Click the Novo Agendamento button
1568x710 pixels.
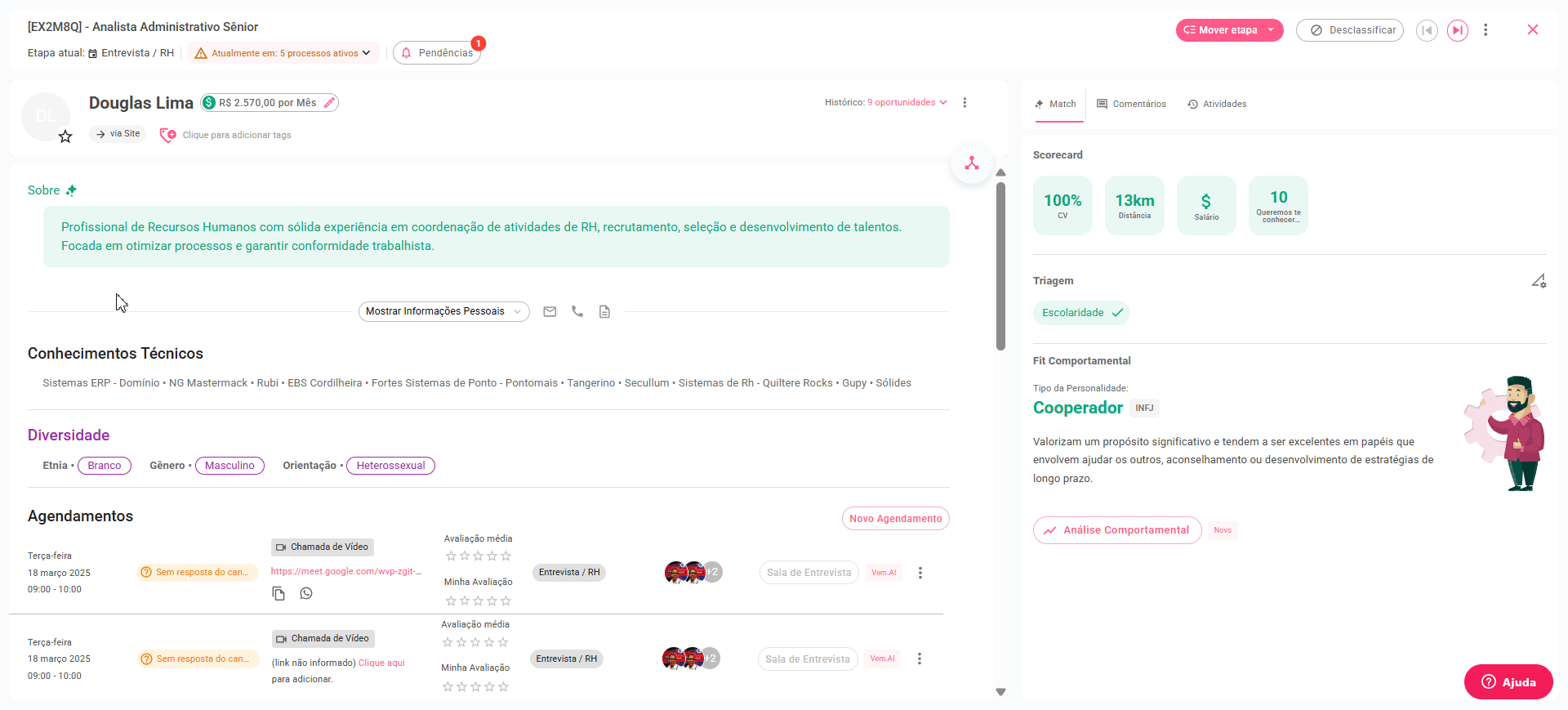click(895, 519)
